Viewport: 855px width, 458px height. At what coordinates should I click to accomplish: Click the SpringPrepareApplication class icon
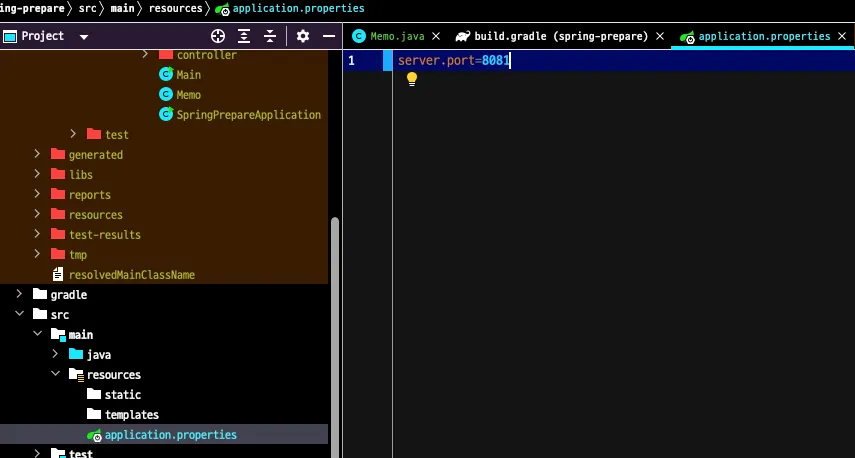pos(166,114)
